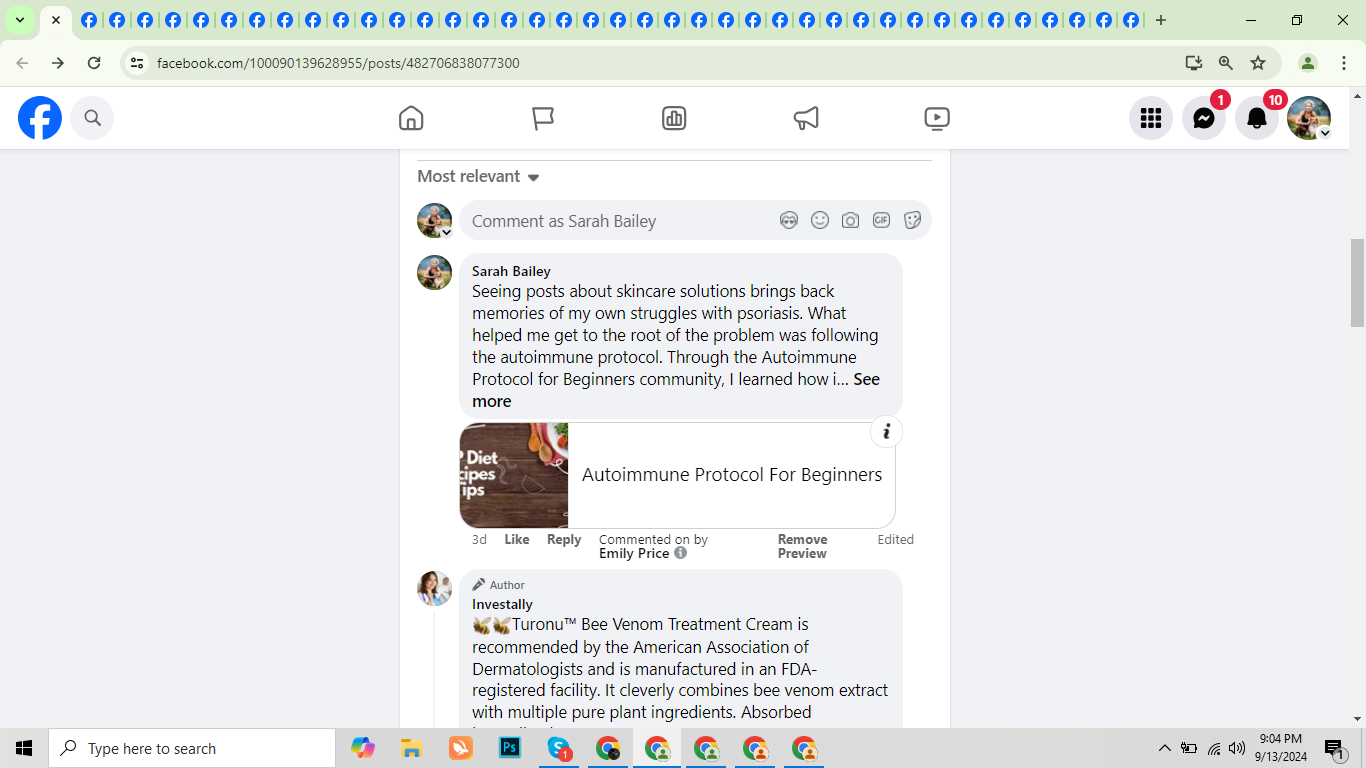
Task: Open the zoom magnifier icon in address bar
Action: (1225, 63)
